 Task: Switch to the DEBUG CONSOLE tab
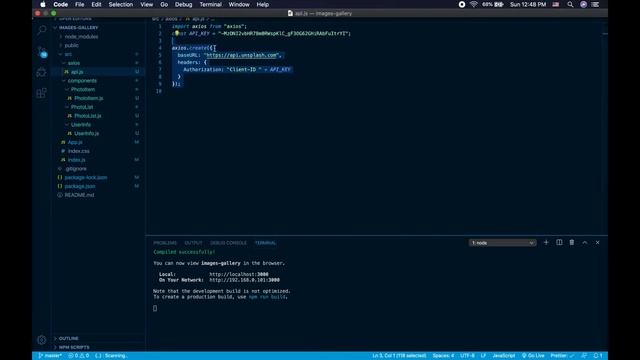click(x=228, y=243)
